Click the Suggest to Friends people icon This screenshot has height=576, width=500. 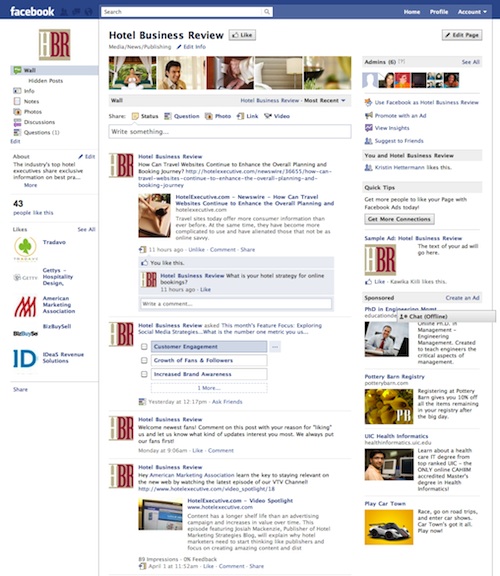[368, 141]
